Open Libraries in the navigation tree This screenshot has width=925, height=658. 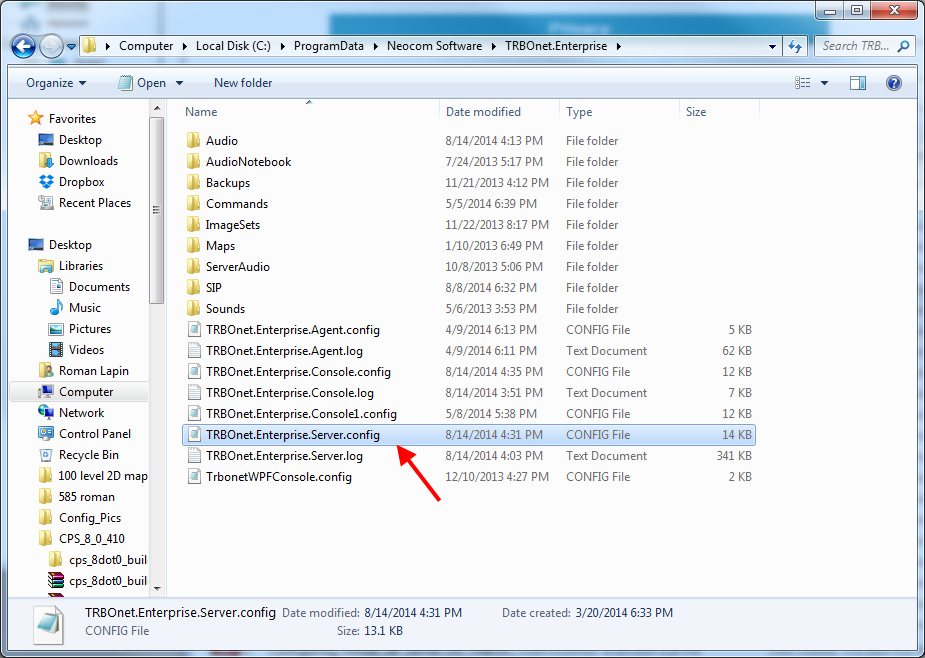pyautogui.click(x=81, y=266)
